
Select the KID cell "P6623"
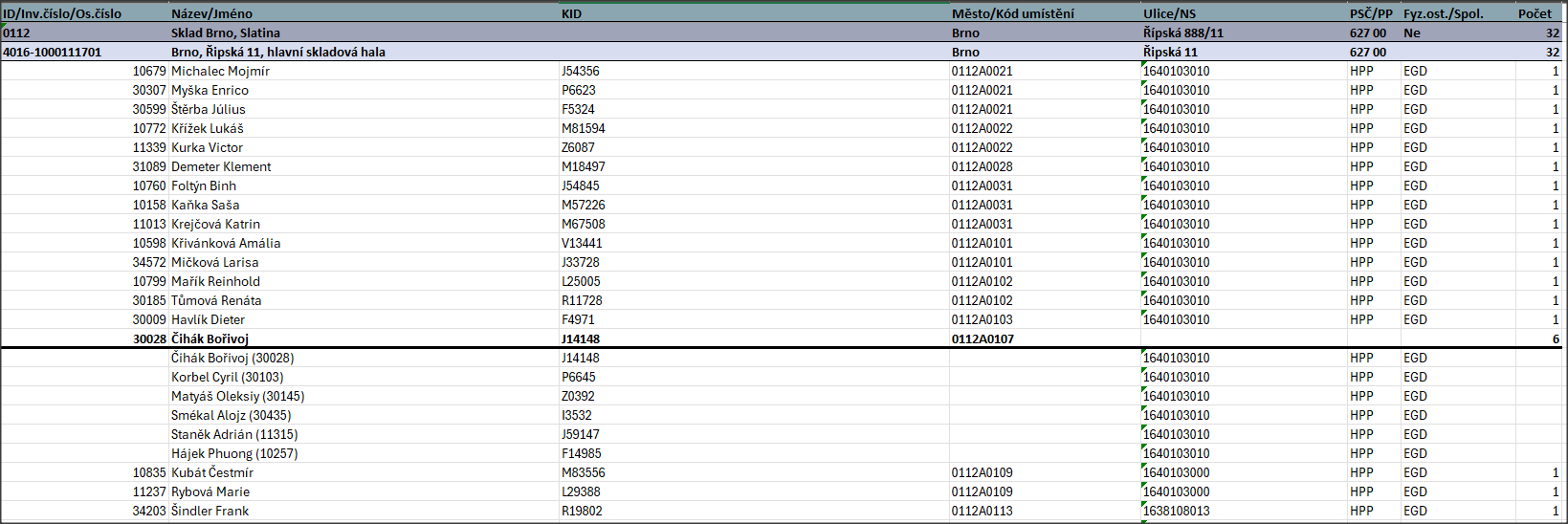click(578, 90)
